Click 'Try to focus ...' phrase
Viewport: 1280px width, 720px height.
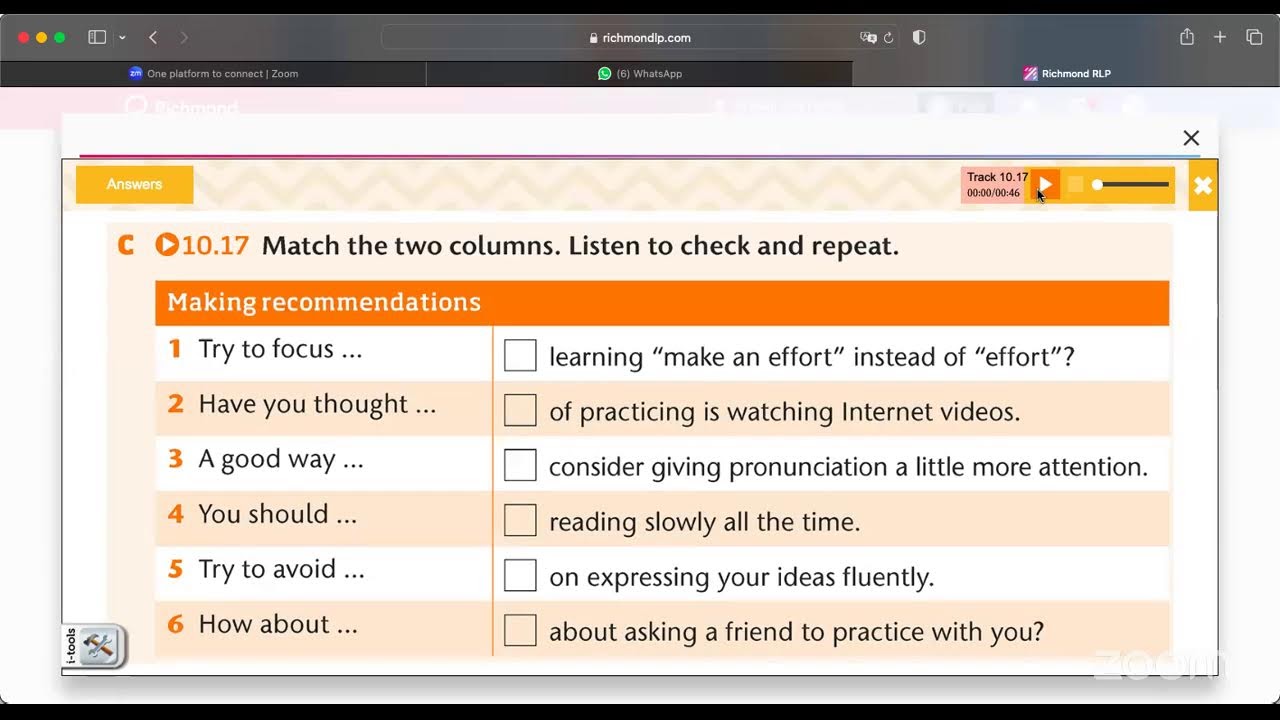pos(280,349)
